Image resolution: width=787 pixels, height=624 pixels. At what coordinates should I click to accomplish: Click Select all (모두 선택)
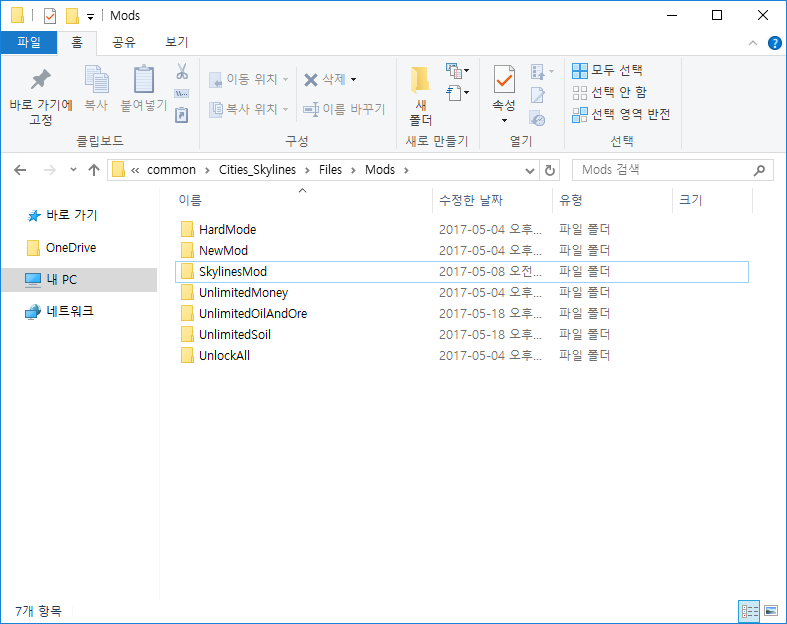click(x=607, y=70)
